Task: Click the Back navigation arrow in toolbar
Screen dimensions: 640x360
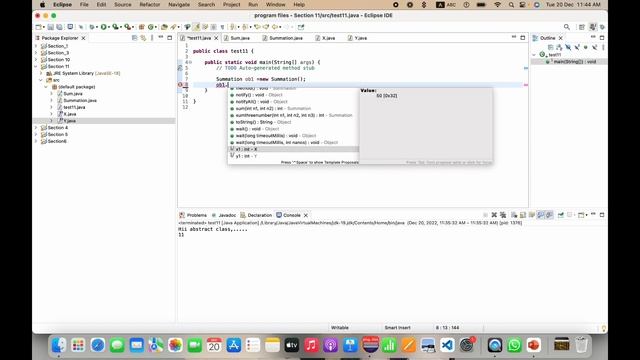Action: click(x=275, y=27)
